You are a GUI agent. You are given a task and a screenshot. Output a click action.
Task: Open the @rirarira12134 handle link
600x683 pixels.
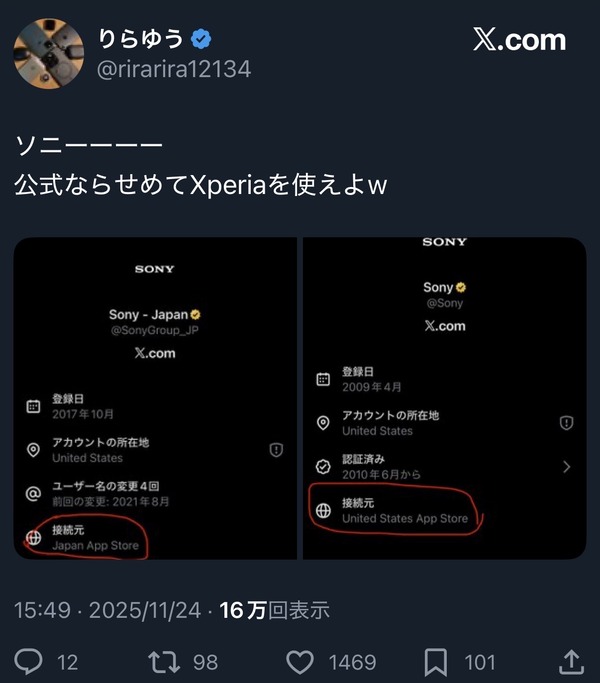pos(174,69)
